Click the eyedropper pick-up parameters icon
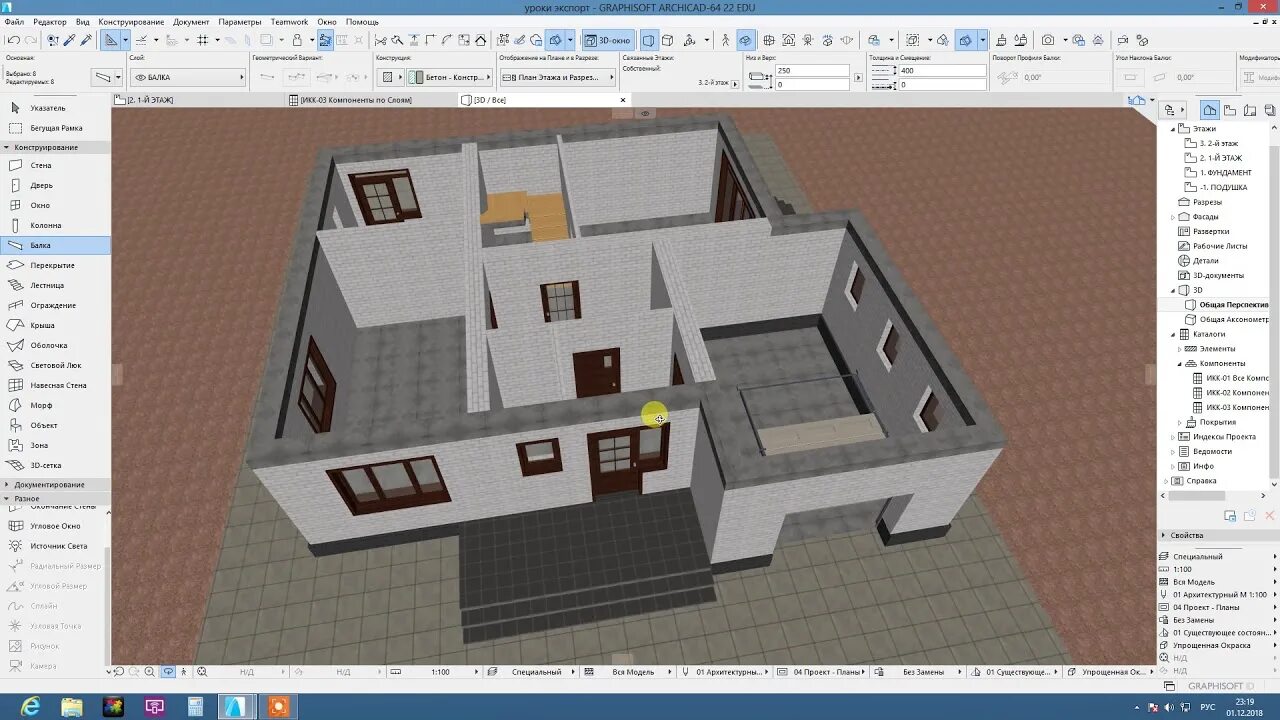The height and width of the screenshot is (720, 1280). click(69, 40)
